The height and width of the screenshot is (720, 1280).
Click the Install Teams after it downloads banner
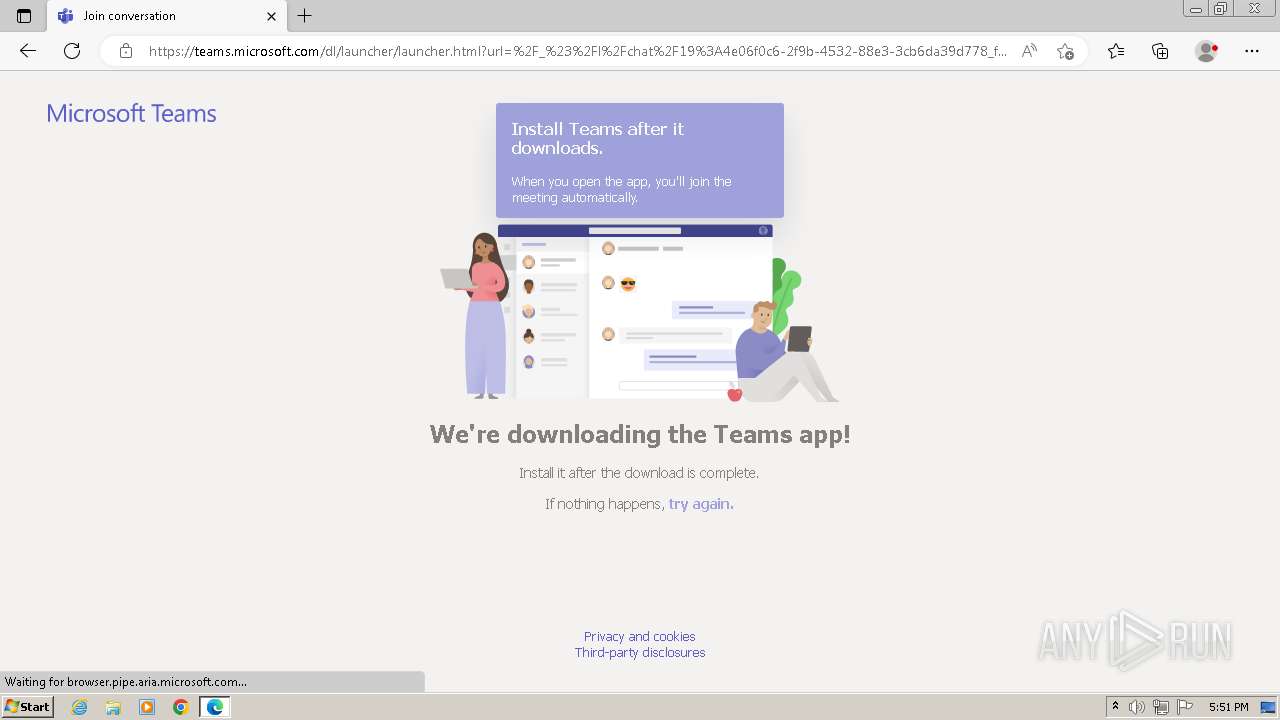pyautogui.click(x=640, y=160)
